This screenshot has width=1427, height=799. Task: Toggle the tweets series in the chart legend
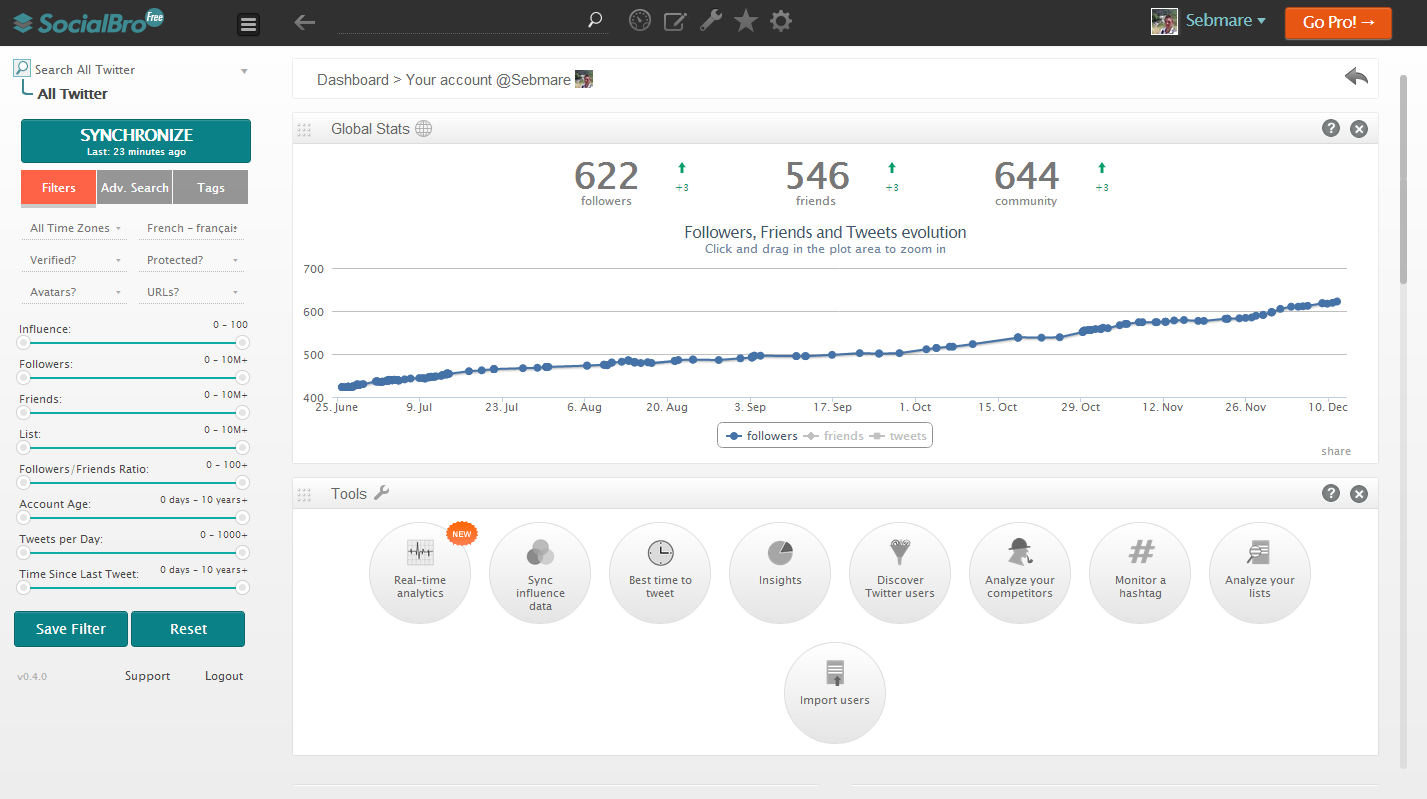click(x=897, y=436)
